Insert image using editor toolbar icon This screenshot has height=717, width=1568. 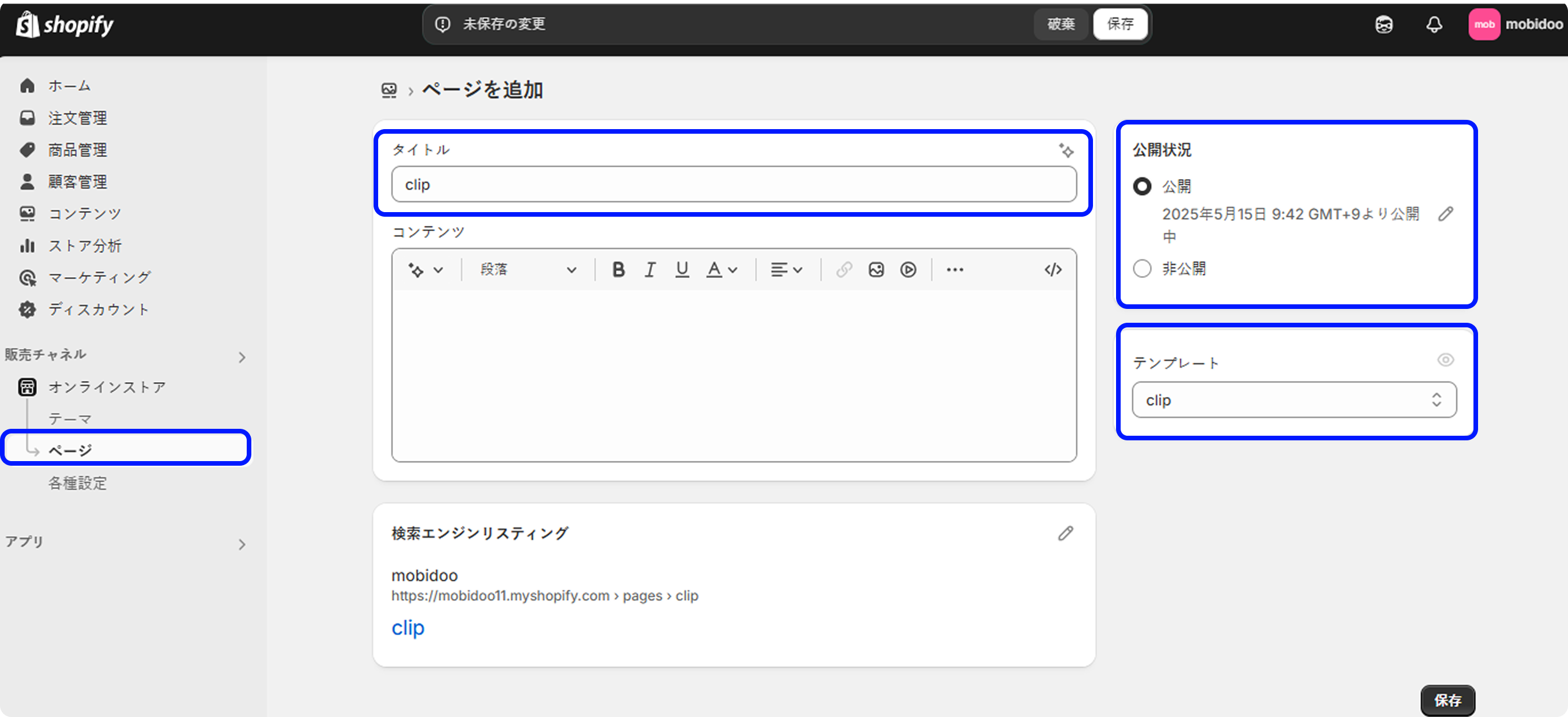click(876, 270)
